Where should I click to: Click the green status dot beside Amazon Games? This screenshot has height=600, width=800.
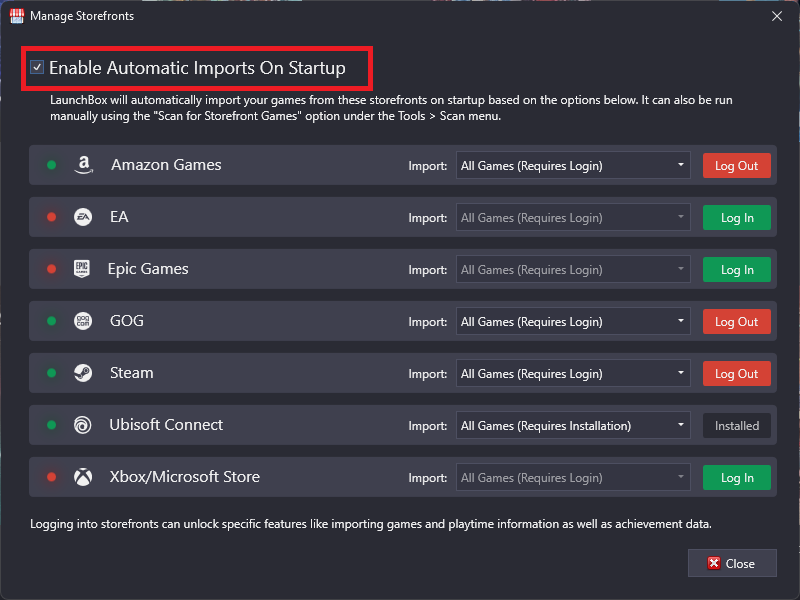52,165
